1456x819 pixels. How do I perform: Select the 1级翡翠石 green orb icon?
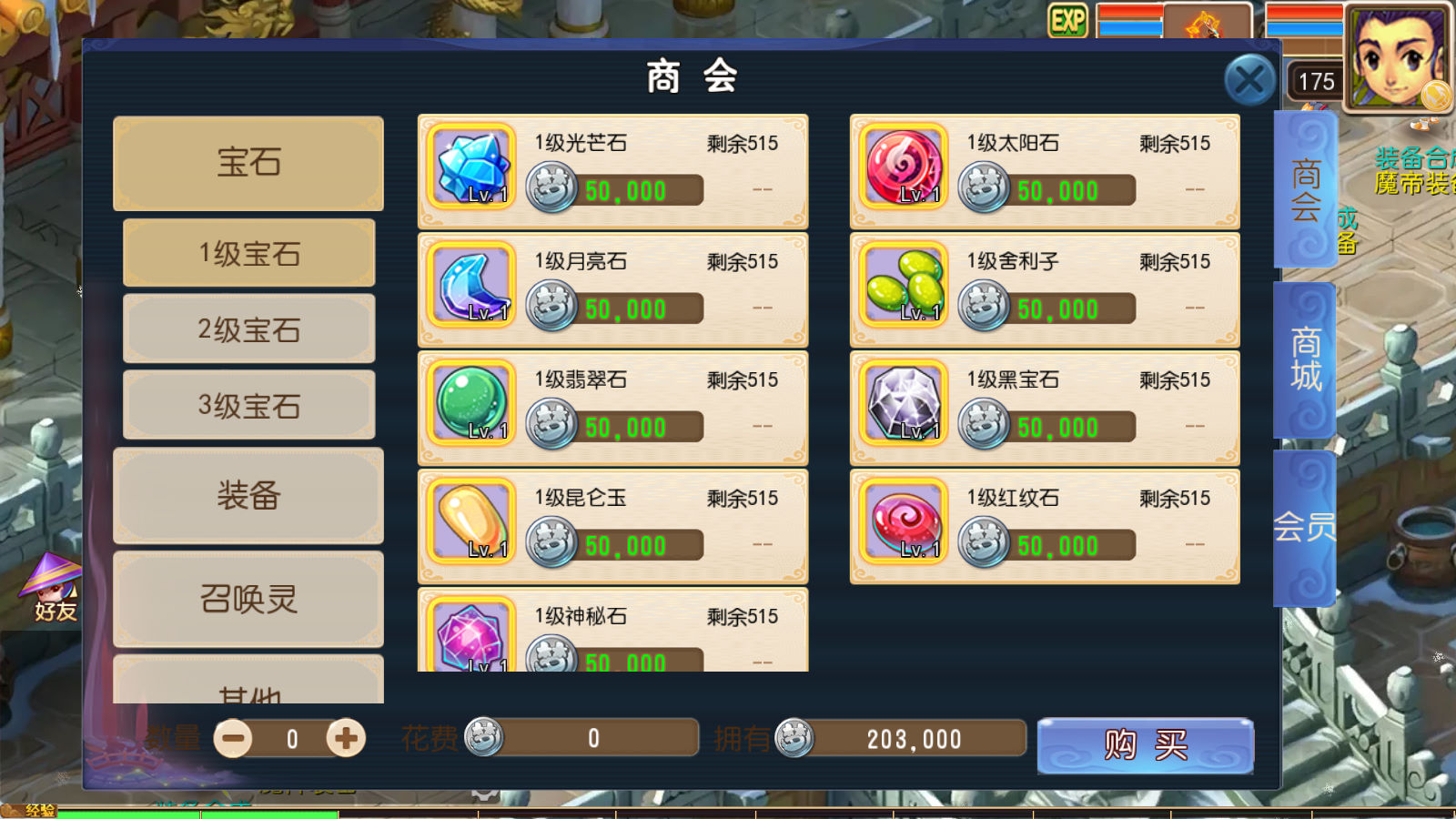click(471, 404)
